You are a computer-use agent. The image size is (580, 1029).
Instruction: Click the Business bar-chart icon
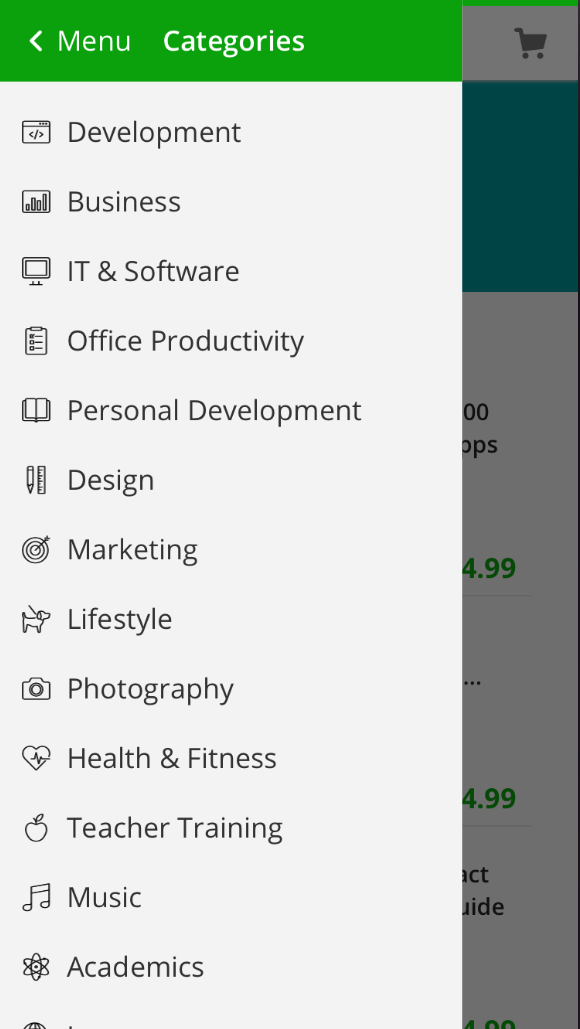(36, 201)
